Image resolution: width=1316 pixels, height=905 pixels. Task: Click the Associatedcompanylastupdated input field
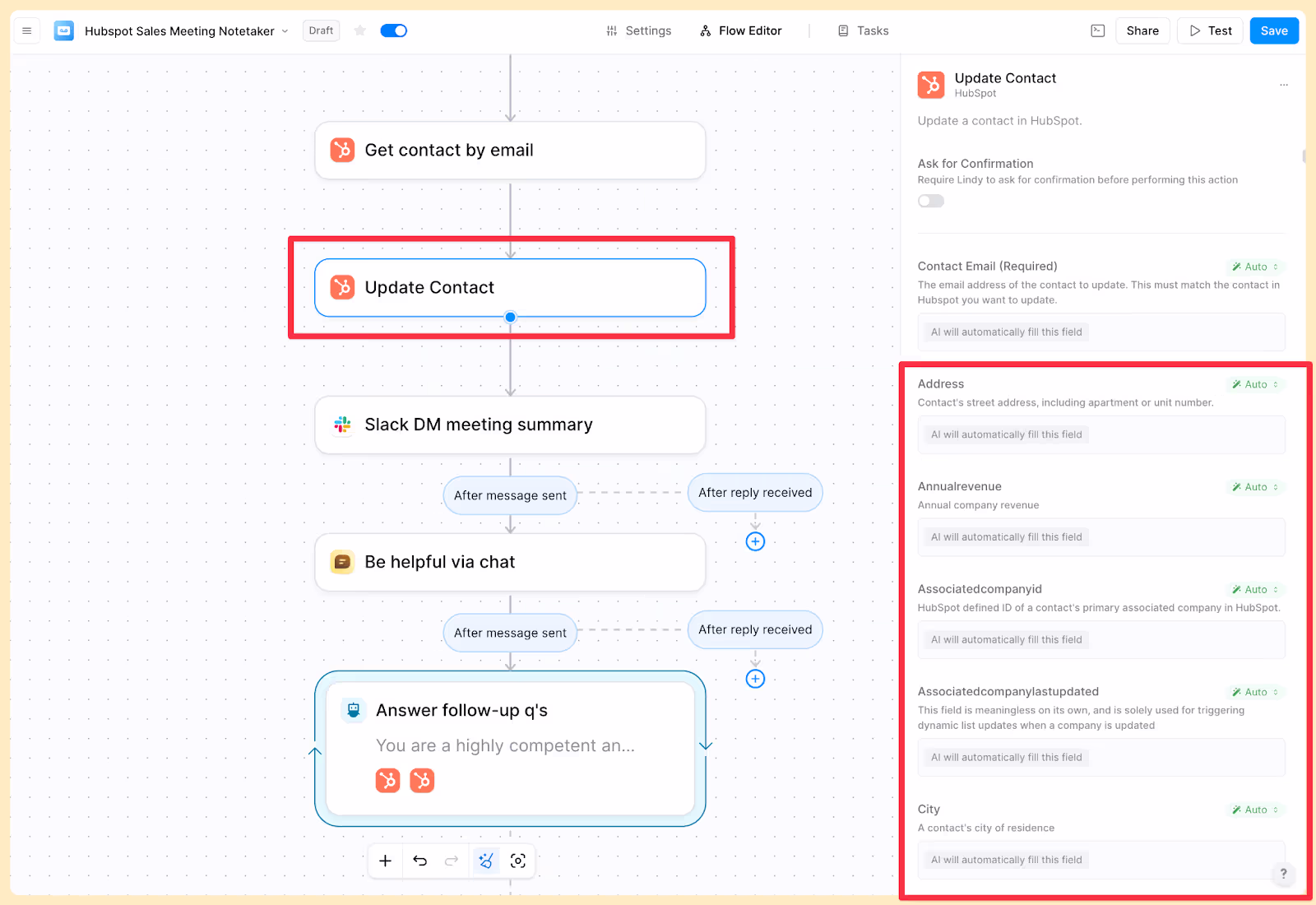1101,757
